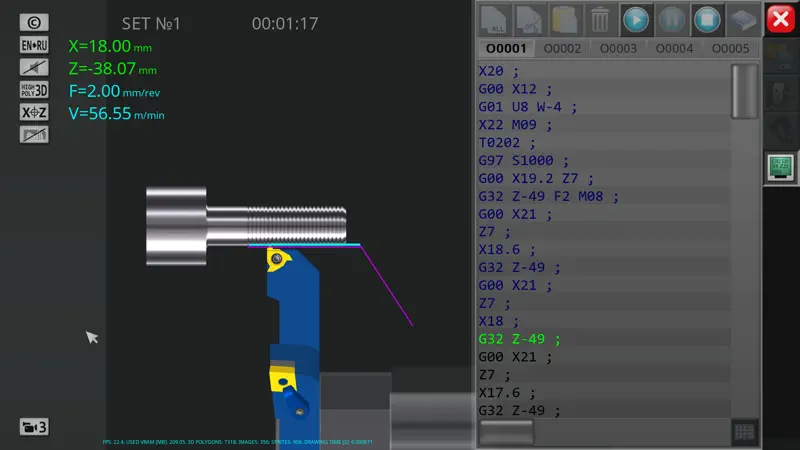Switch to the O0002 program tab

click(x=562, y=48)
